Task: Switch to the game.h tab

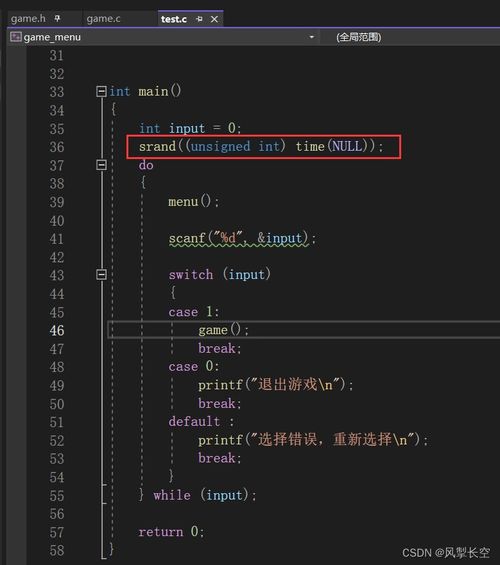Action: (x=28, y=18)
